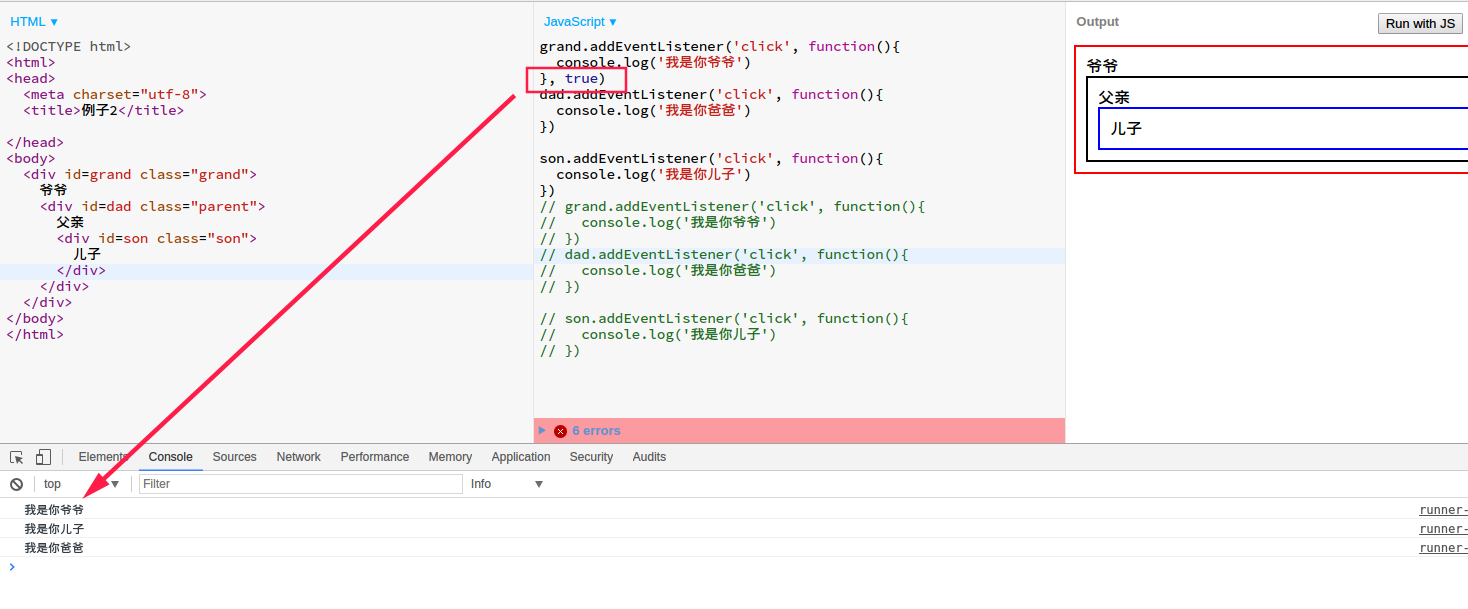Open the top context dropdown

coord(81,484)
